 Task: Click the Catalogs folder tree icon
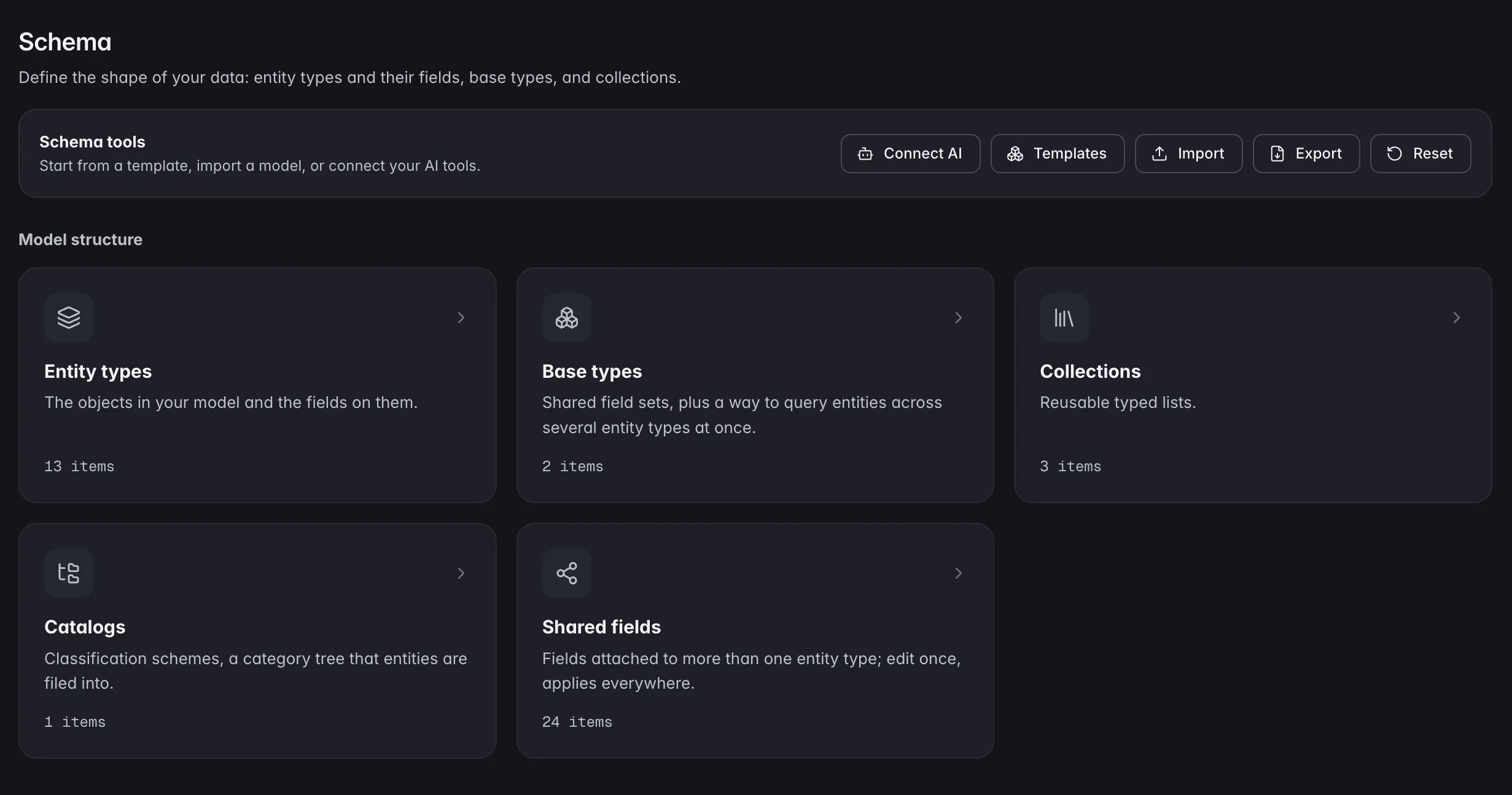[69, 573]
